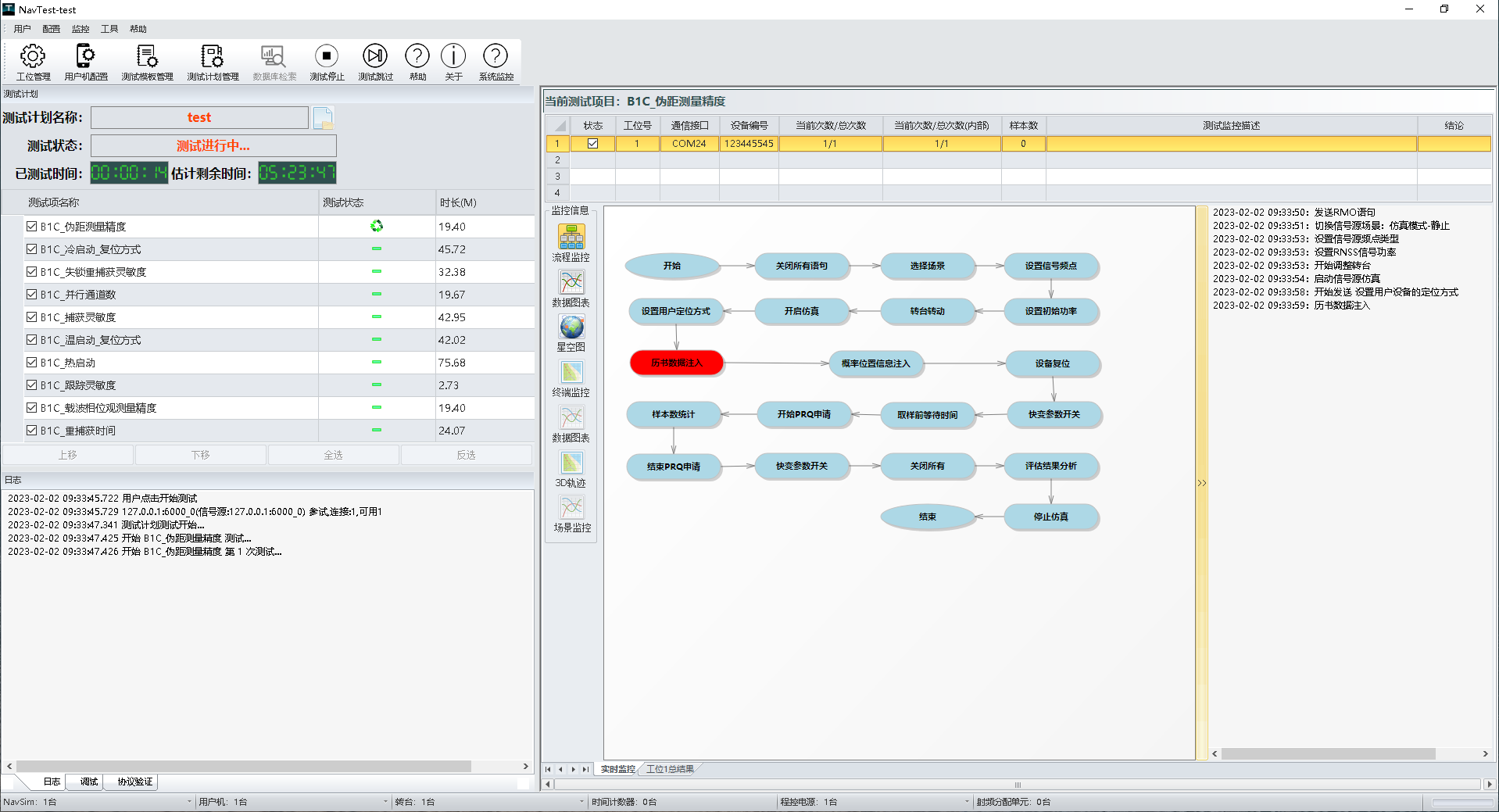This screenshot has width=1499, height=812.
Task: Open the 系统监控 toolbar icon
Action: click(495, 62)
